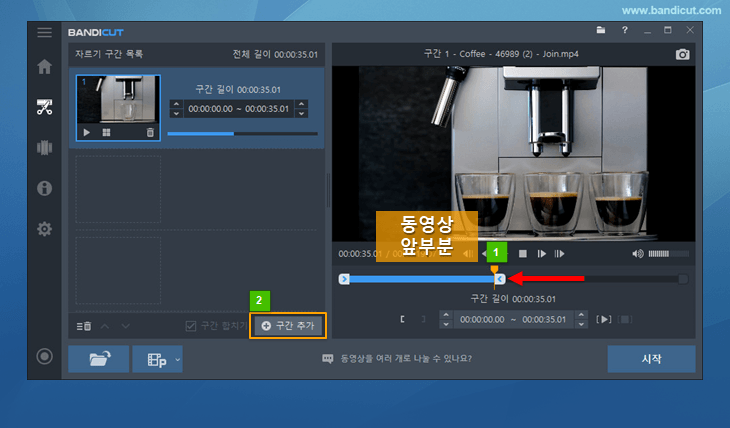Edit the segment 1 time range field in the list
Image resolution: width=730 pixels, height=428 pixels.
(x=238, y=109)
